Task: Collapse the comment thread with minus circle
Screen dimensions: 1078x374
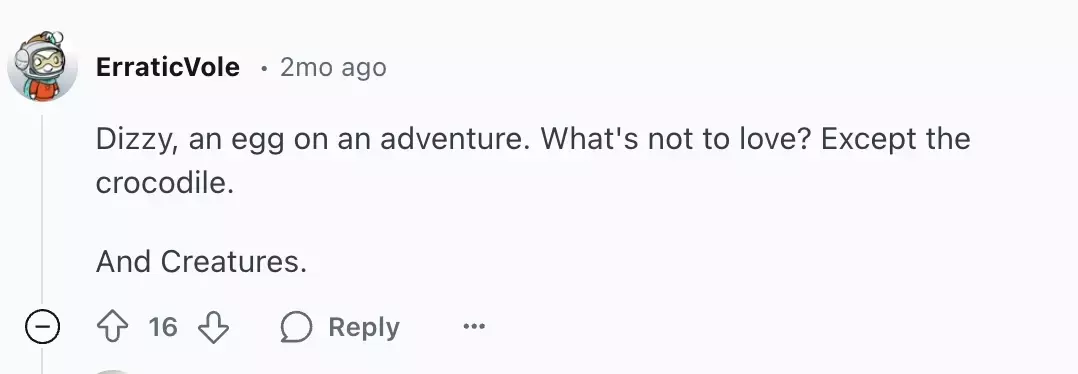Action: click(x=43, y=326)
